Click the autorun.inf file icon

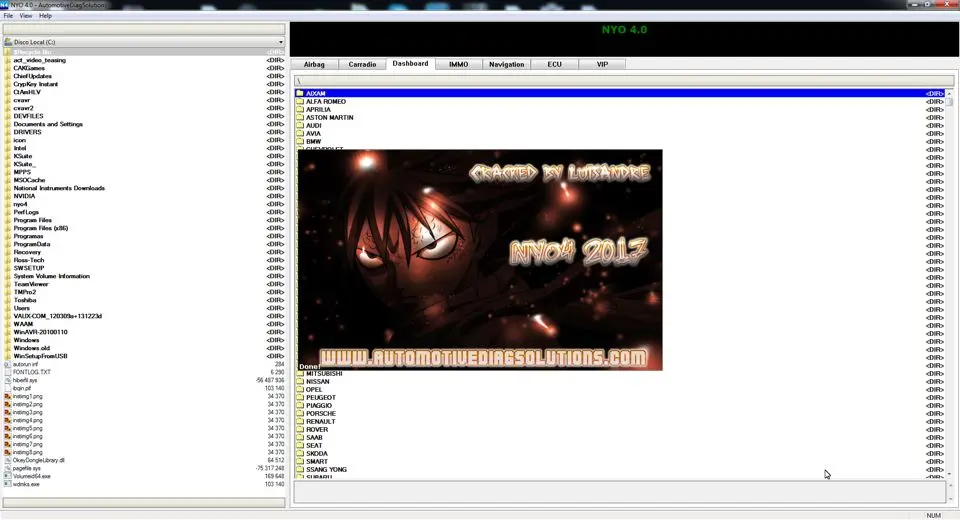click(x=7, y=364)
